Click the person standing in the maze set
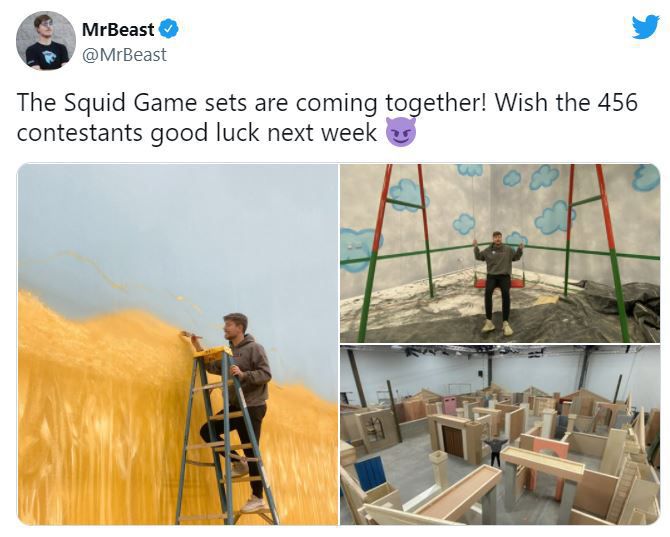The image size is (670, 537). click(495, 451)
